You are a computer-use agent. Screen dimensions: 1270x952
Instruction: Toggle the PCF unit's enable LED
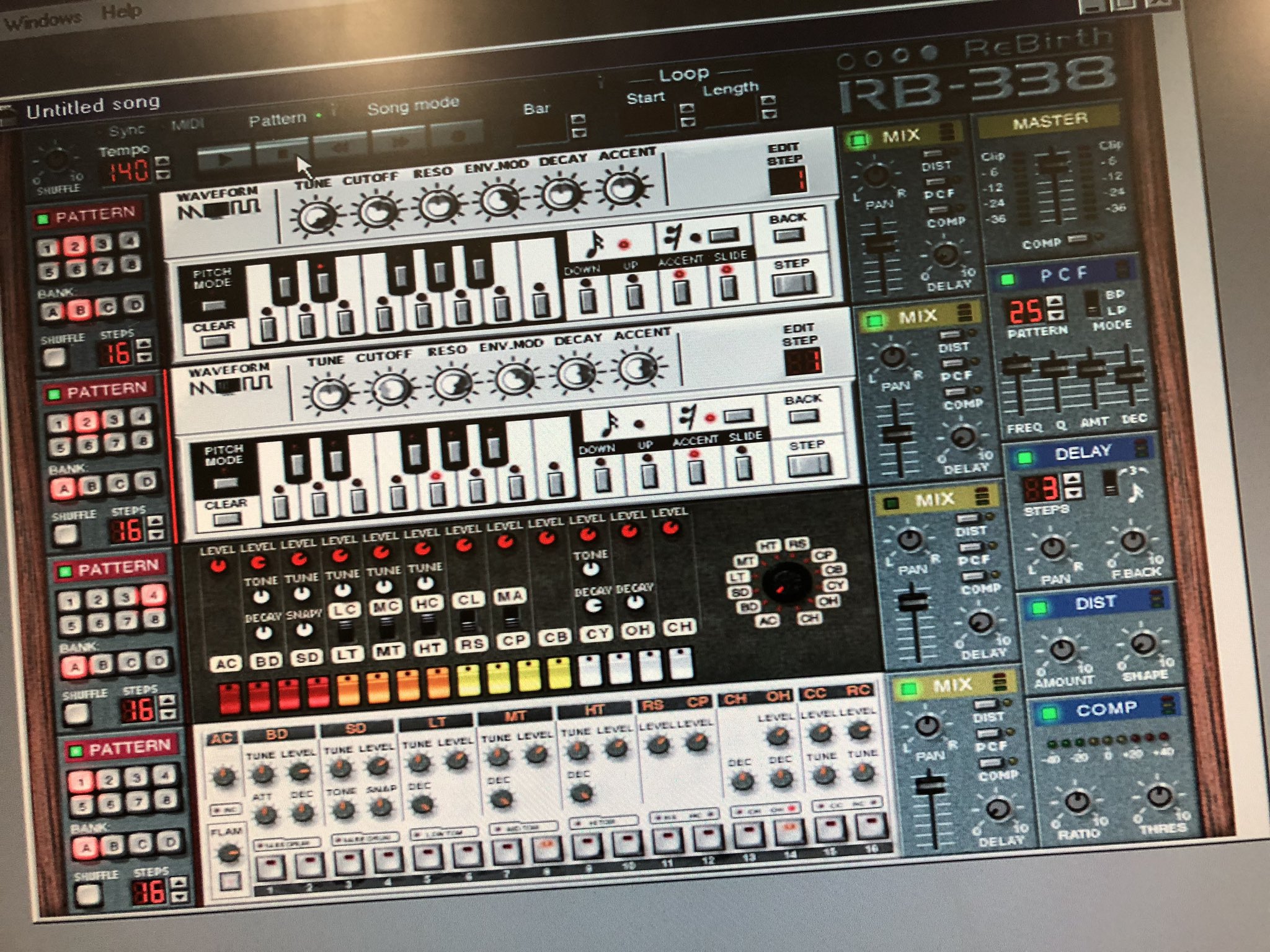click(x=1008, y=279)
